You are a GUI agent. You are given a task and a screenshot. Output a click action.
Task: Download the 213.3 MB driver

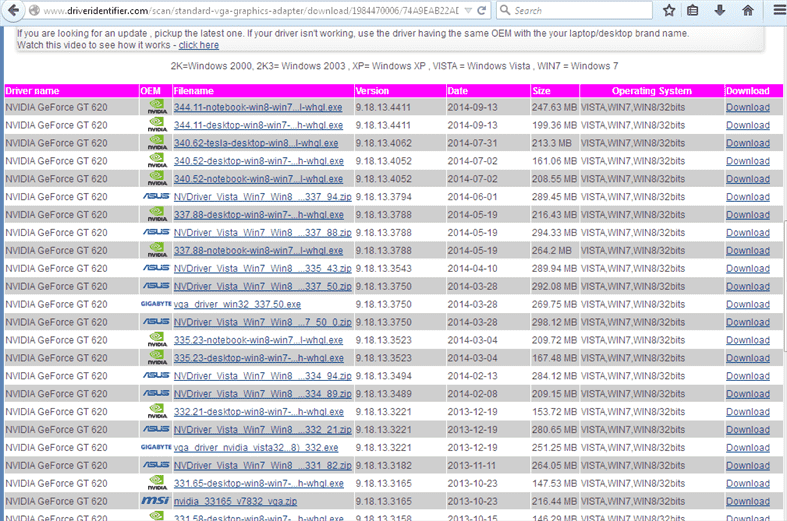pyautogui.click(x=748, y=144)
